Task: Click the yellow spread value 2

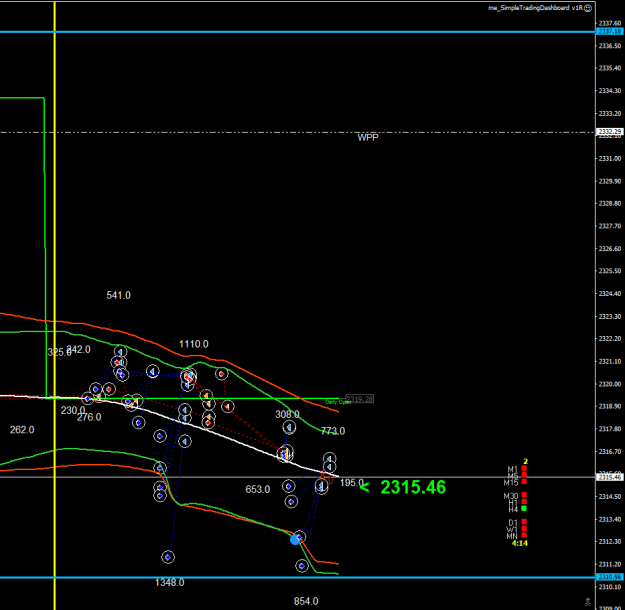Action: coord(525,462)
